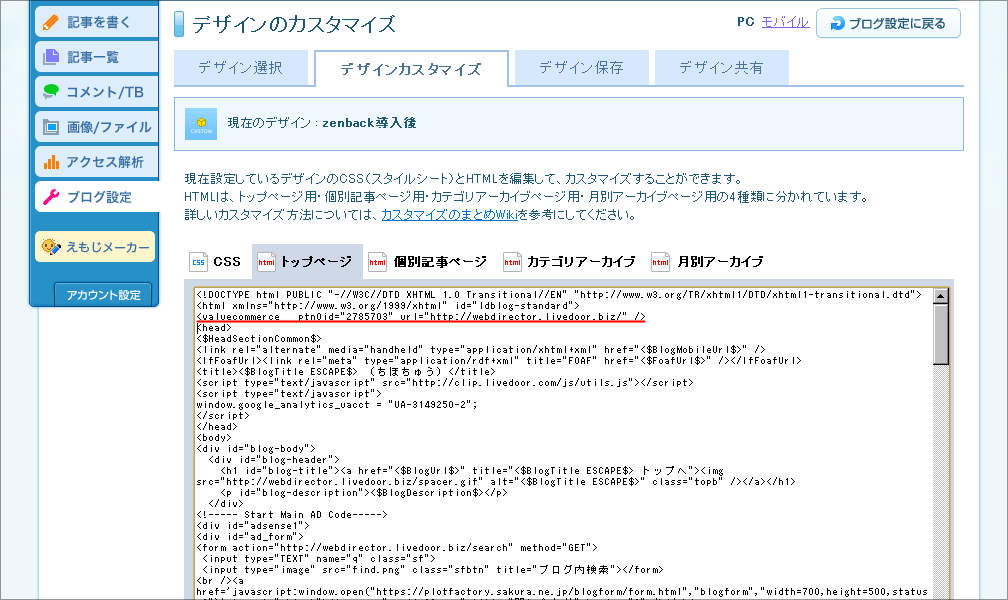The width and height of the screenshot is (1008, 600).
Task: Click the <div id="blog-body"> code line
Action: tap(256, 448)
